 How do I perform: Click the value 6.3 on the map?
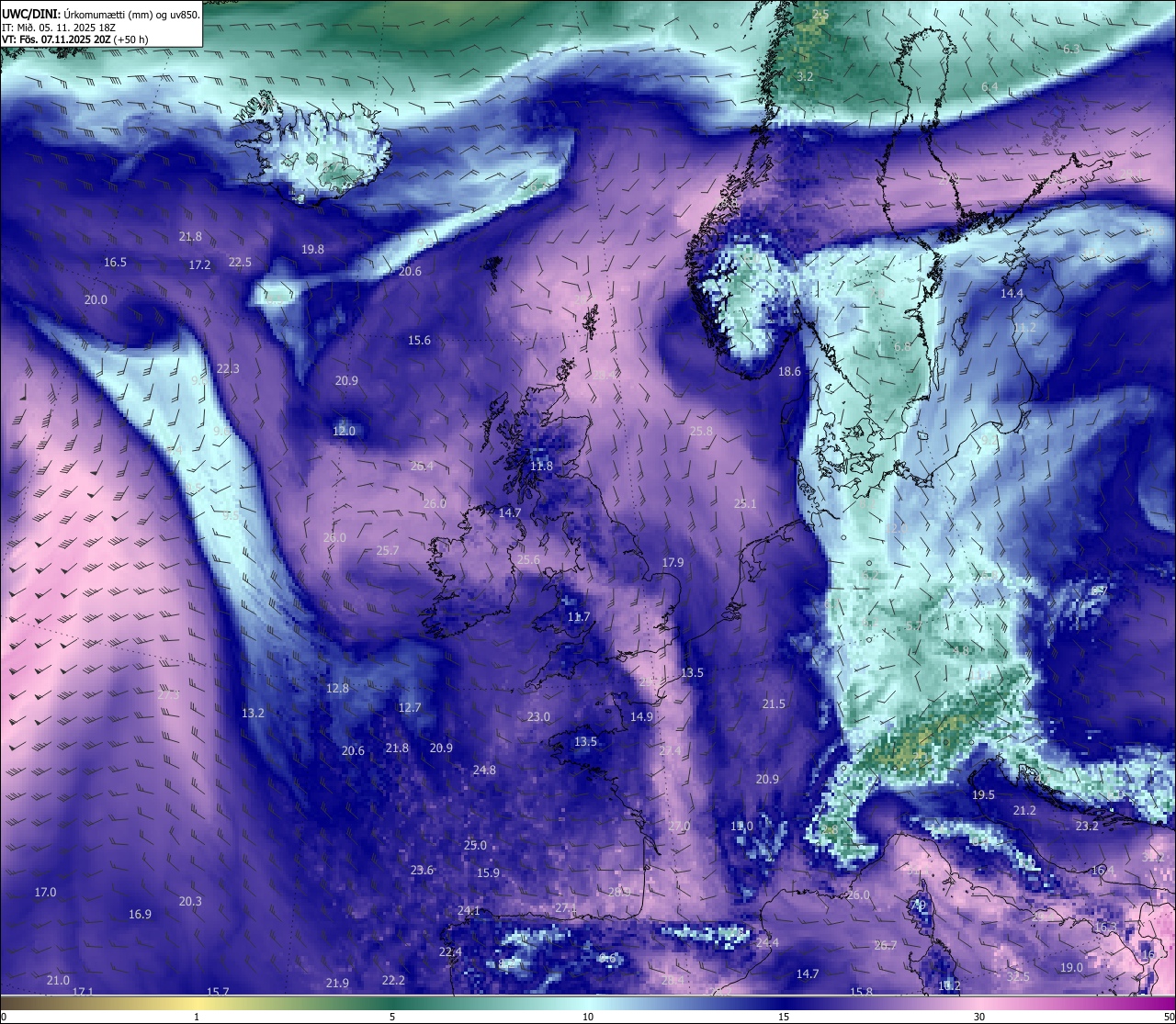tap(1071, 49)
